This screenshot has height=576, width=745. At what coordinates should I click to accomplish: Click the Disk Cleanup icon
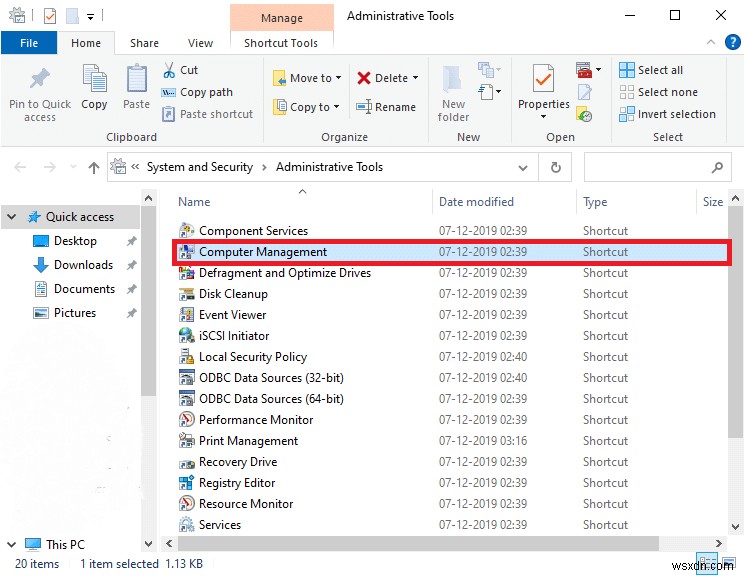point(186,294)
